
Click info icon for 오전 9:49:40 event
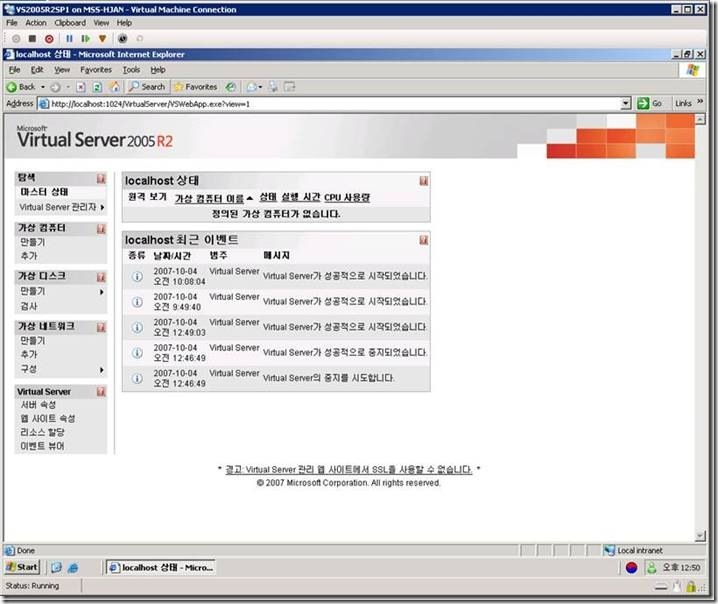pos(137,302)
